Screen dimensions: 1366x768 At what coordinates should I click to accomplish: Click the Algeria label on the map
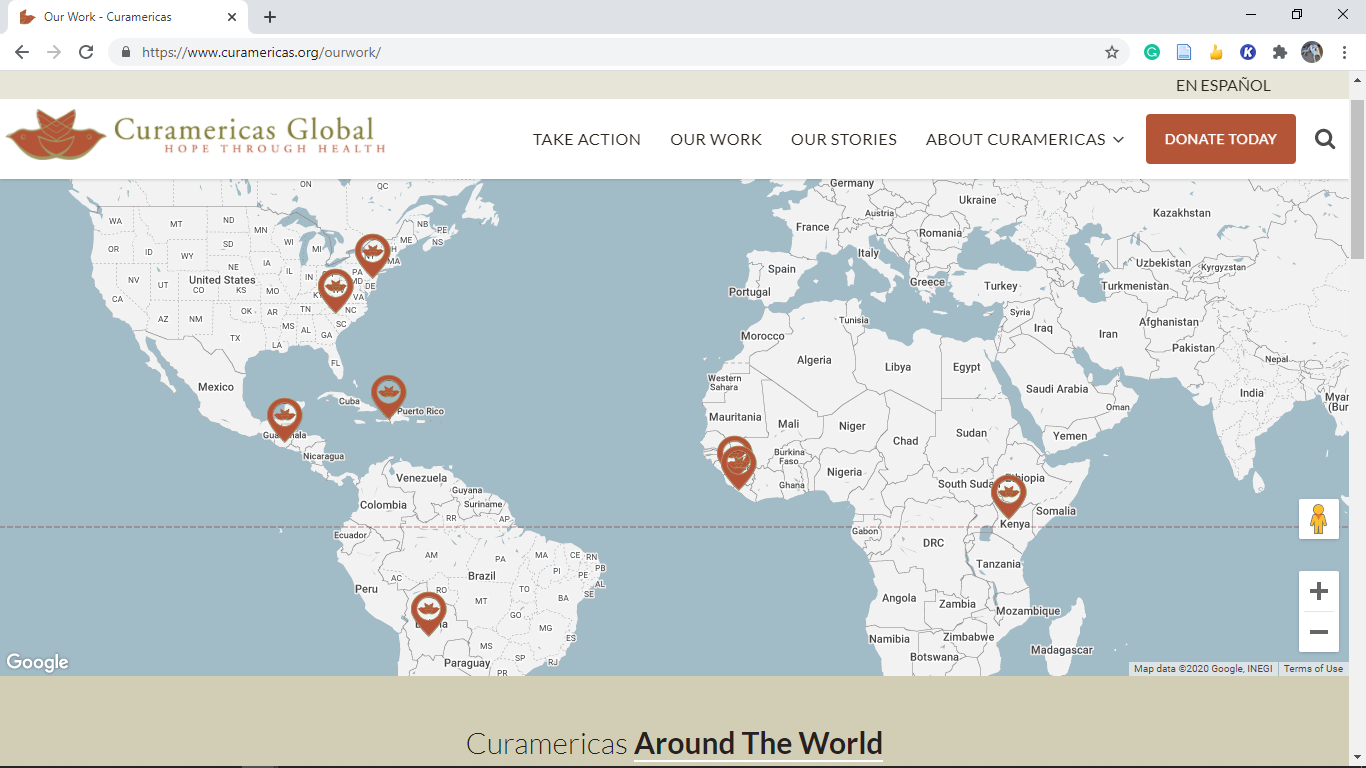(x=814, y=360)
